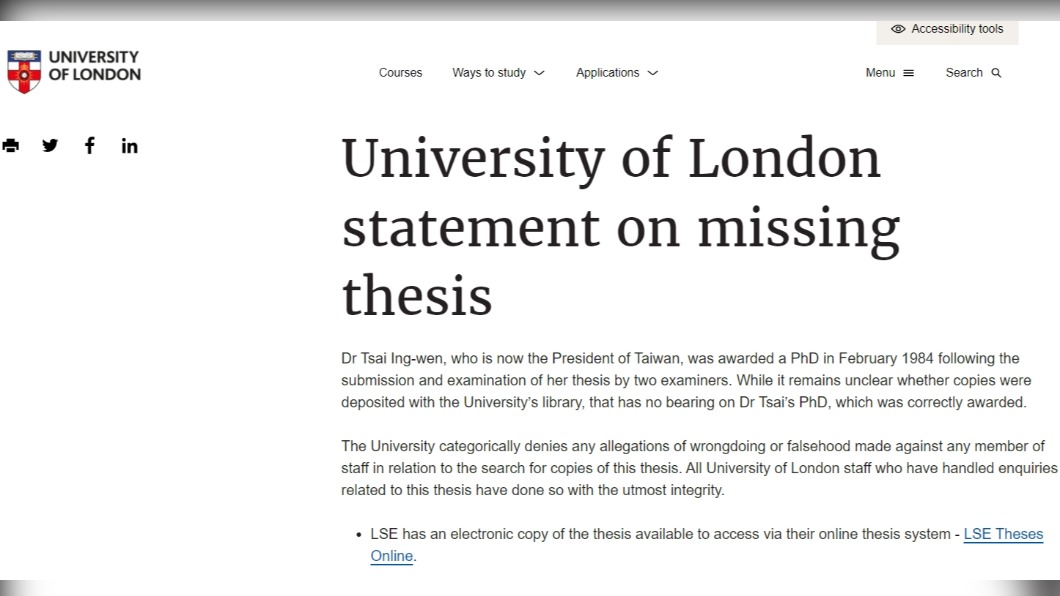Open the Search button label
This screenshot has height=596, width=1060.
pos(964,72)
